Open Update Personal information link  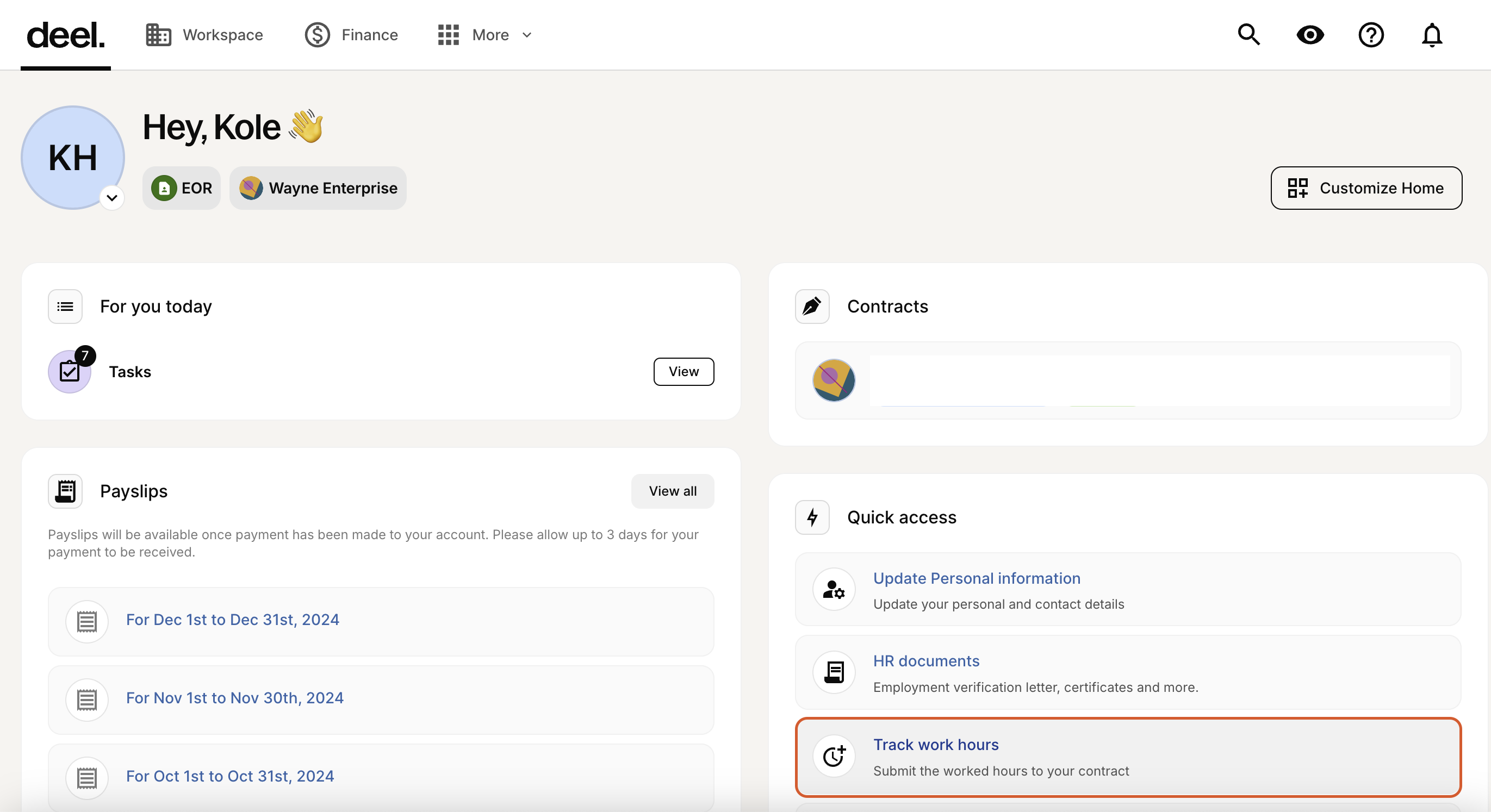click(977, 578)
